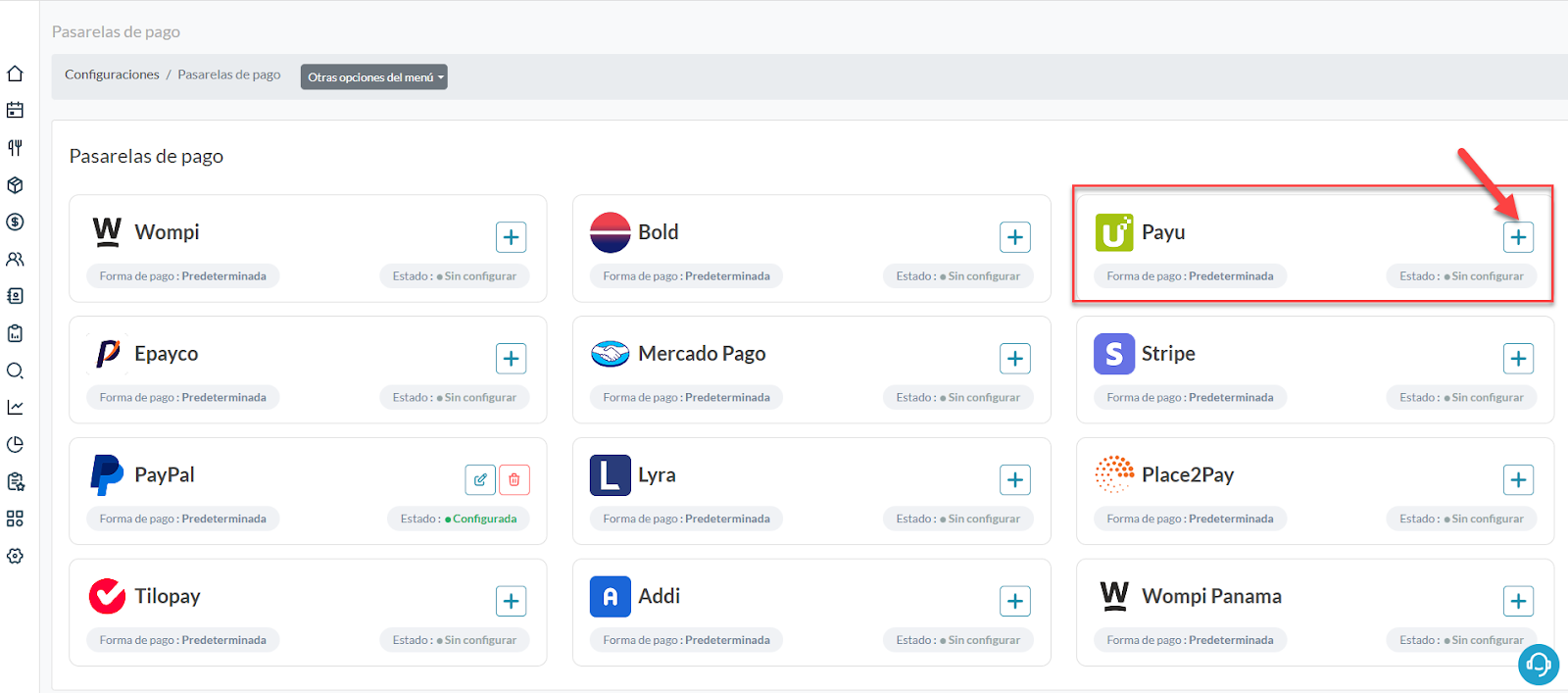
Task: Delete the PayPal gateway configuration
Action: tap(514, 479)
